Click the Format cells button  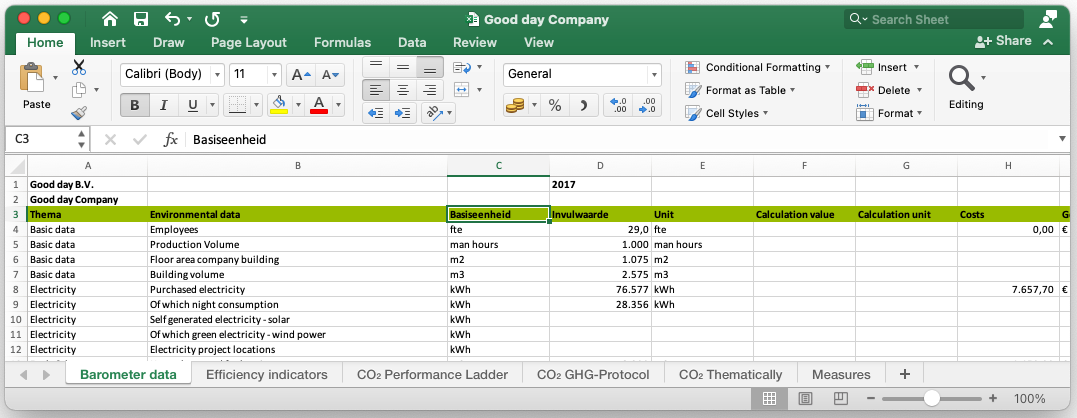coord(889,113)
